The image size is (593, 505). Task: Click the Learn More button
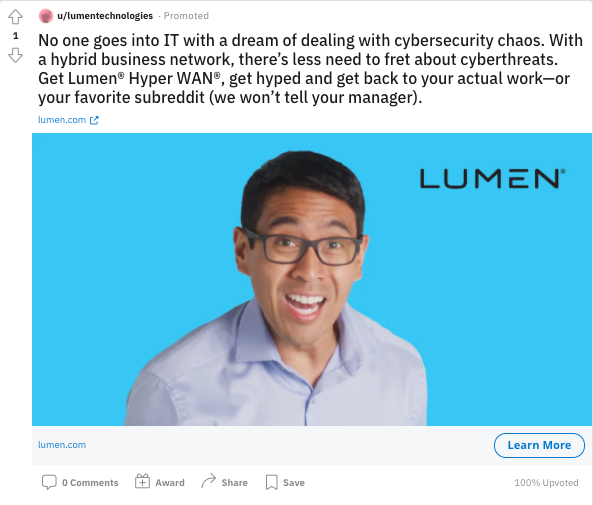coord(539,445)
